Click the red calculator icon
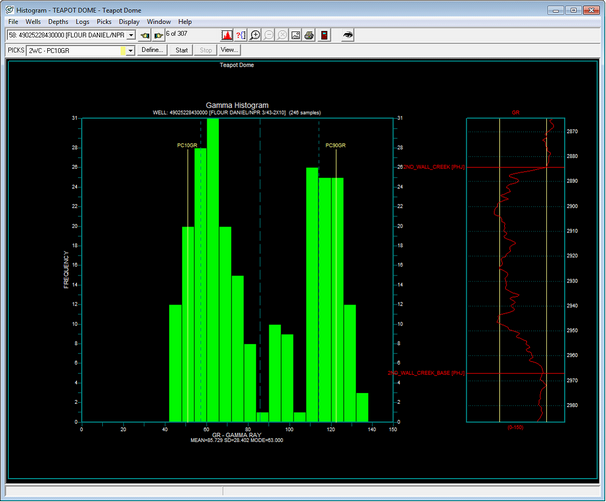 (323, 35)
